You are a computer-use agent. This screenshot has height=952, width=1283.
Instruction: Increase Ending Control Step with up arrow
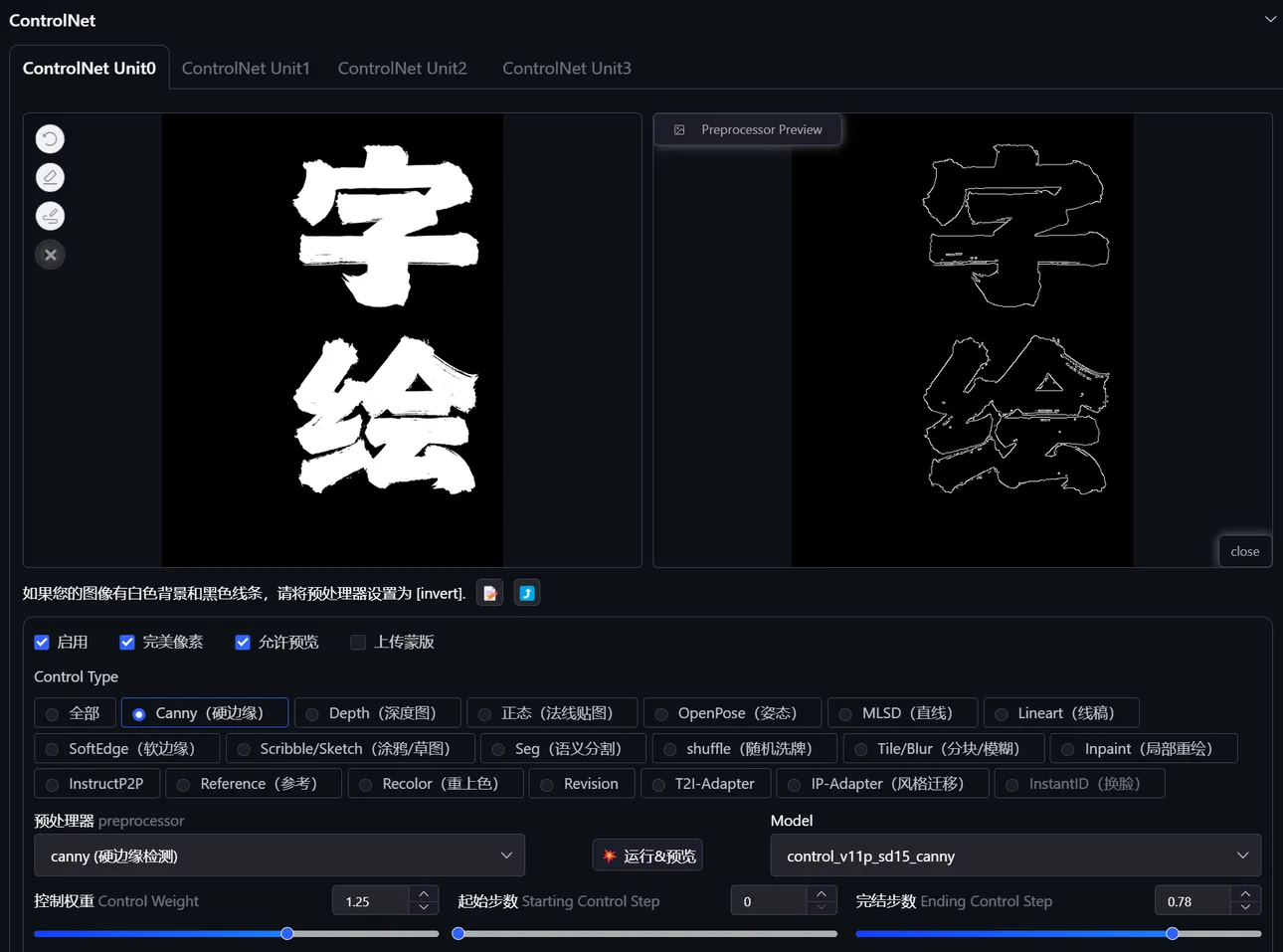pyautogui.click(x=1246, y=894)
